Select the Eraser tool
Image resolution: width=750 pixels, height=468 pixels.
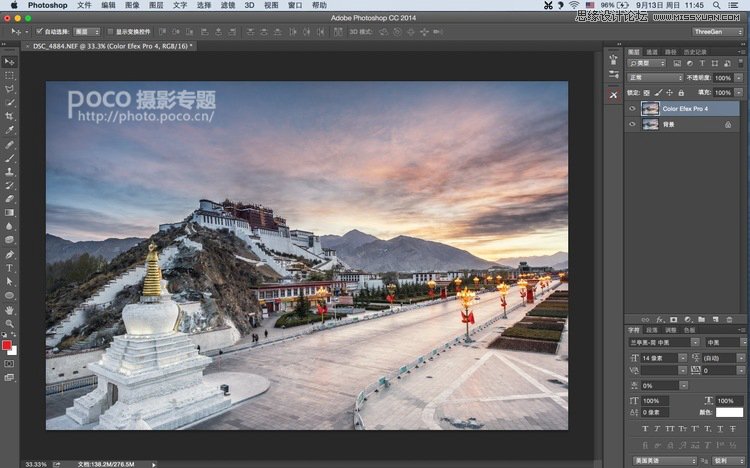pyautogui.click(x=9, y=199)
